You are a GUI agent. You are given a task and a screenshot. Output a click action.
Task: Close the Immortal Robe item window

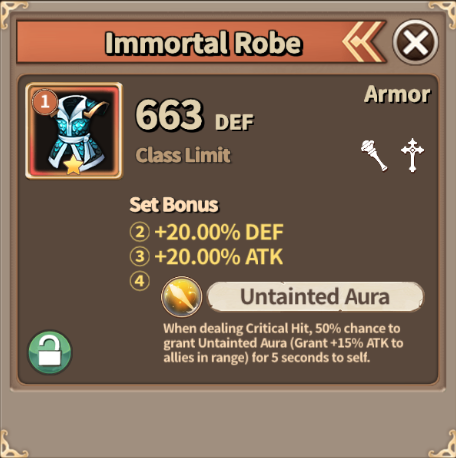(415, 42)
